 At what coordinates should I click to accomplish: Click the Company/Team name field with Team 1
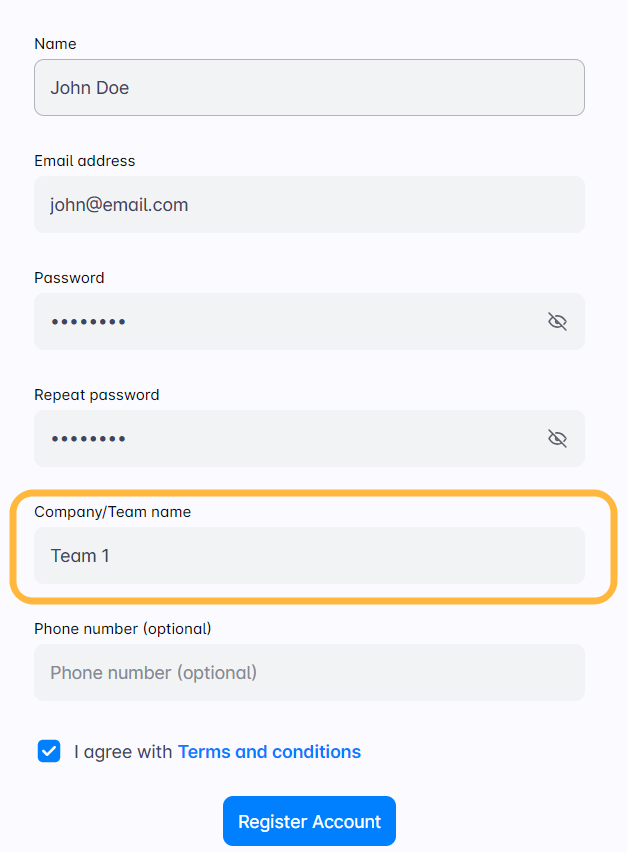[x=309, y=556]
